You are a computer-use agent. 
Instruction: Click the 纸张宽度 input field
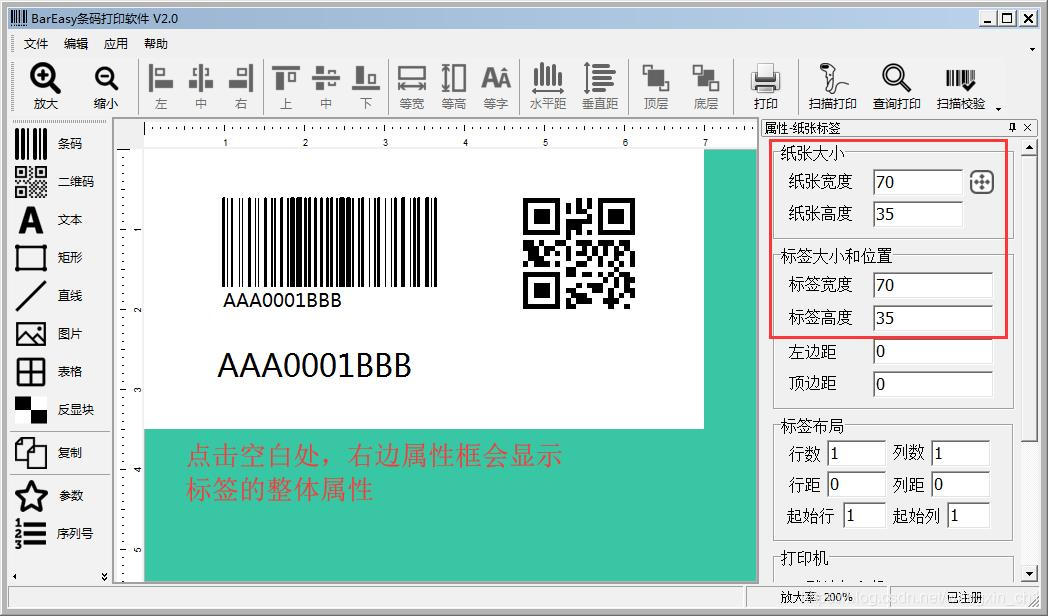(x=918, y=182)
